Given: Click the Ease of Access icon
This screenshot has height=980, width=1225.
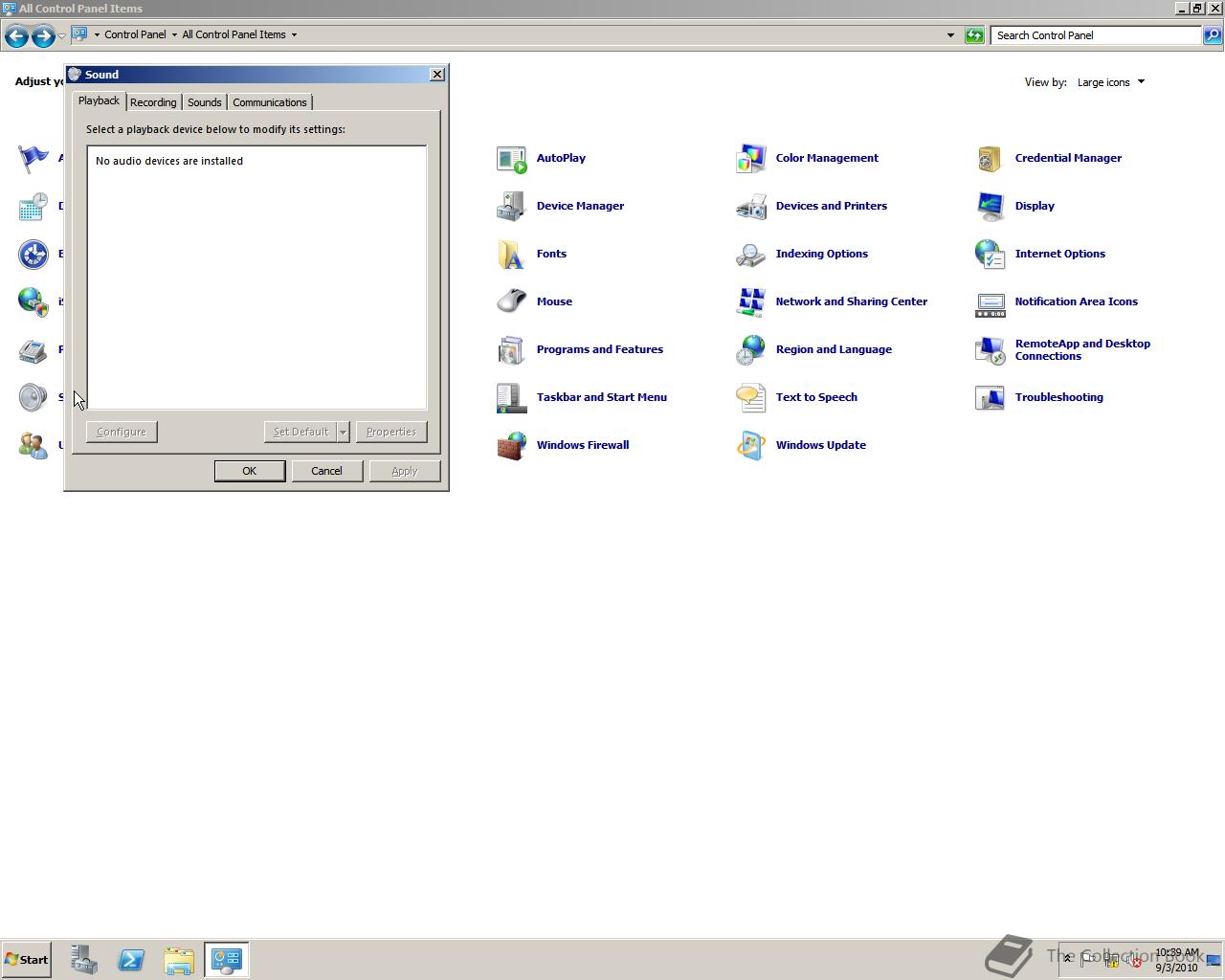Looking at the screenshot, I should tap(33, 255).
